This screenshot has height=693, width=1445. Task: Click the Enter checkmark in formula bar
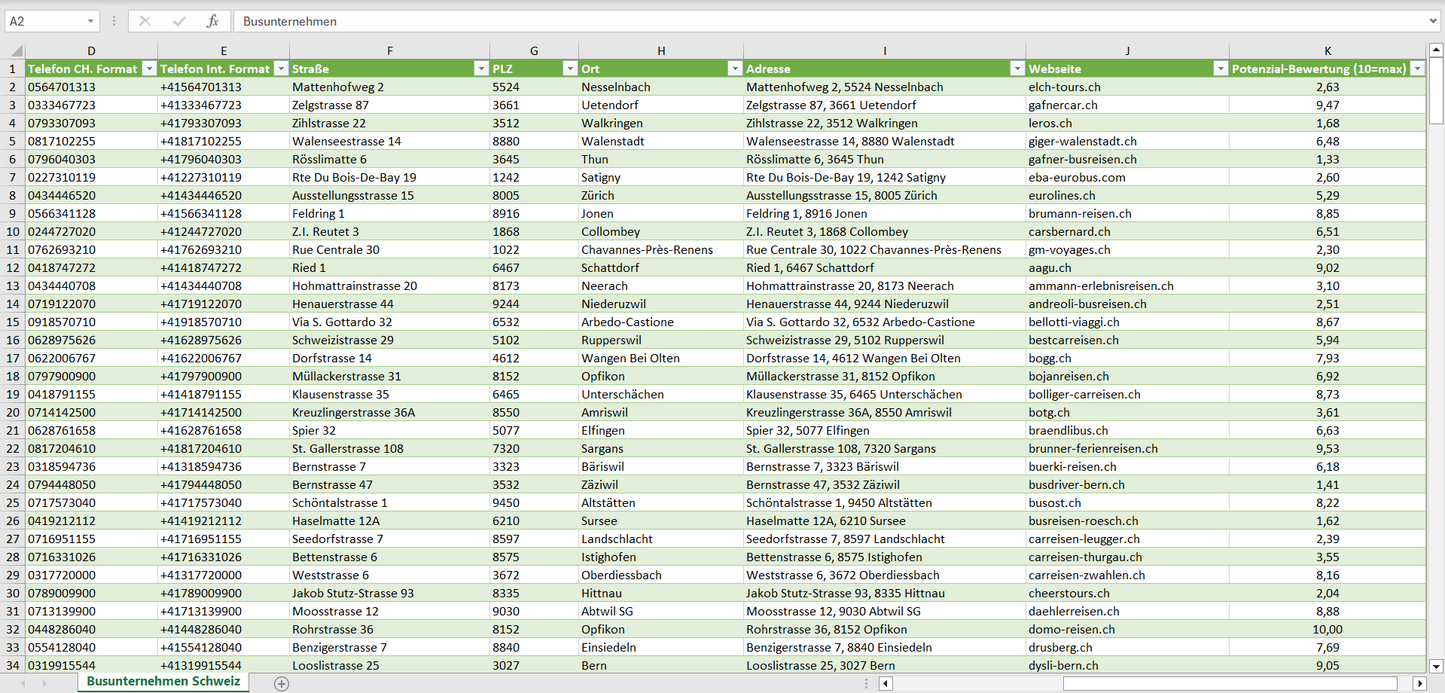click(x=179, y=21)
